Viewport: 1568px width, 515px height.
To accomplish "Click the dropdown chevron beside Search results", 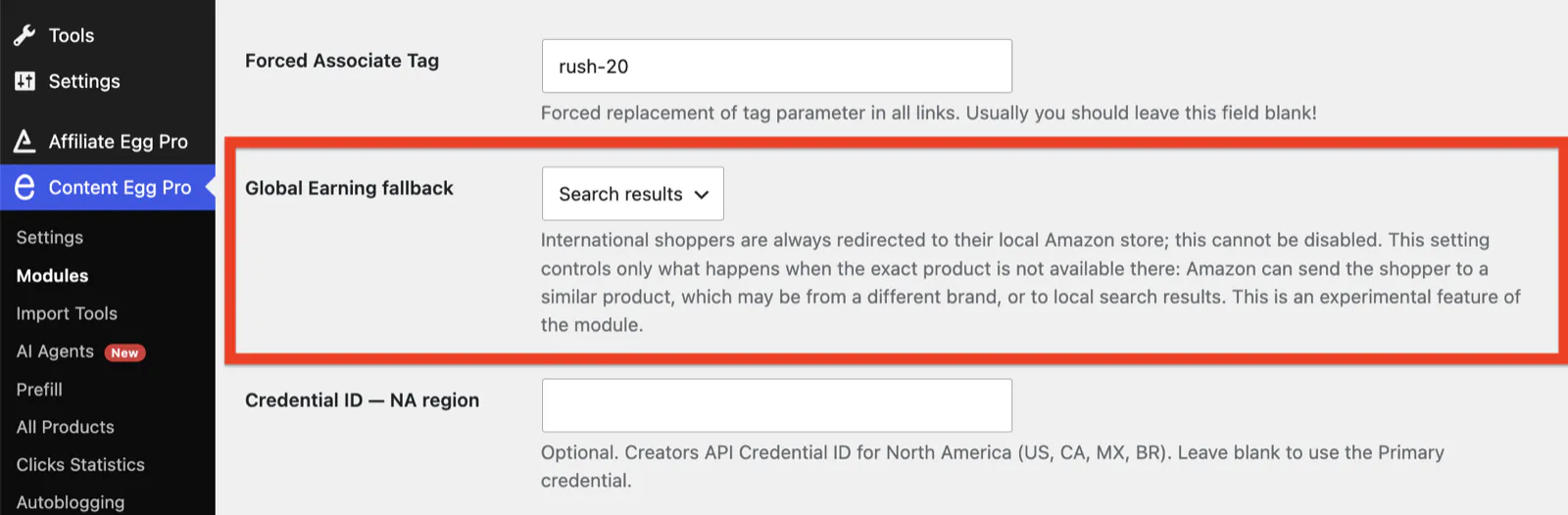I will [x=702, y=194].
